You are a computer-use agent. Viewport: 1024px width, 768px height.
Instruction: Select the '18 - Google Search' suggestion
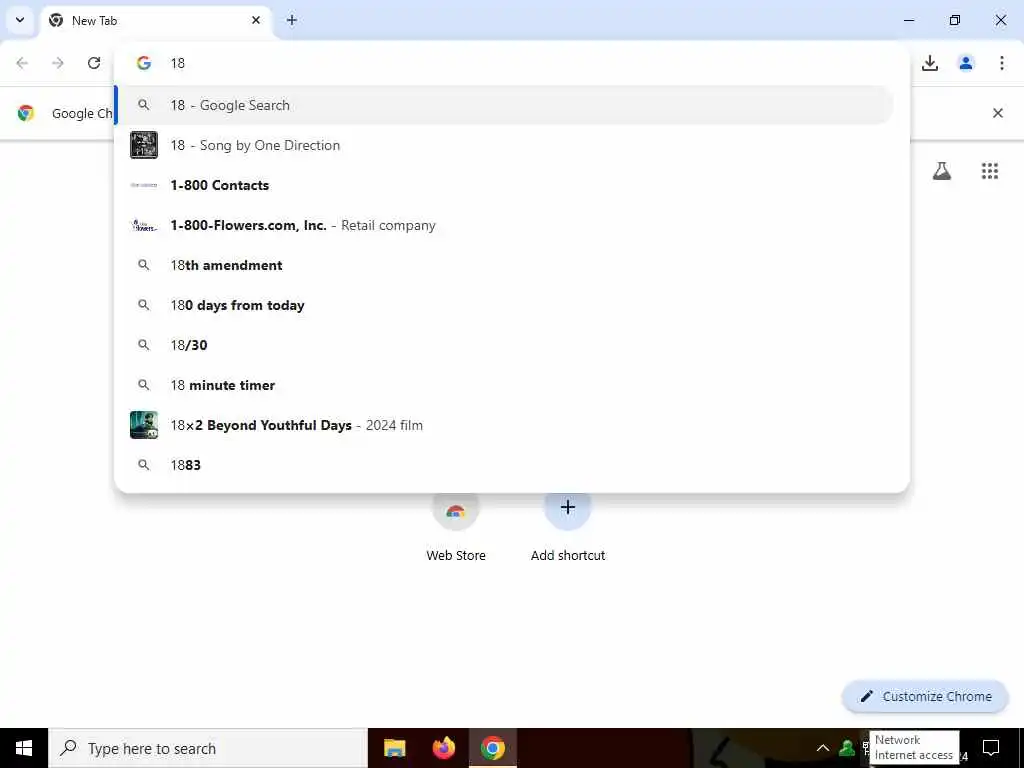pos(505,105)
